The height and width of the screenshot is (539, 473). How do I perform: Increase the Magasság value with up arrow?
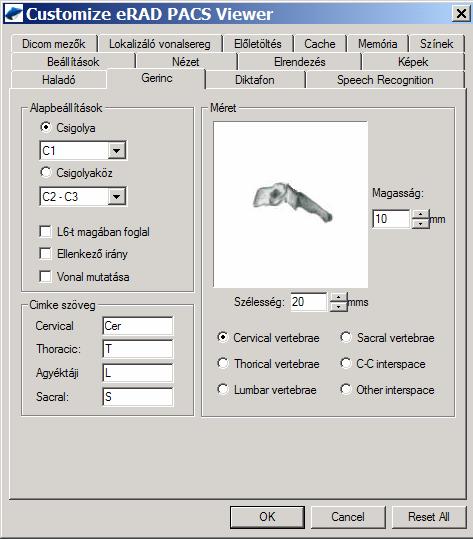coord(420,214)
